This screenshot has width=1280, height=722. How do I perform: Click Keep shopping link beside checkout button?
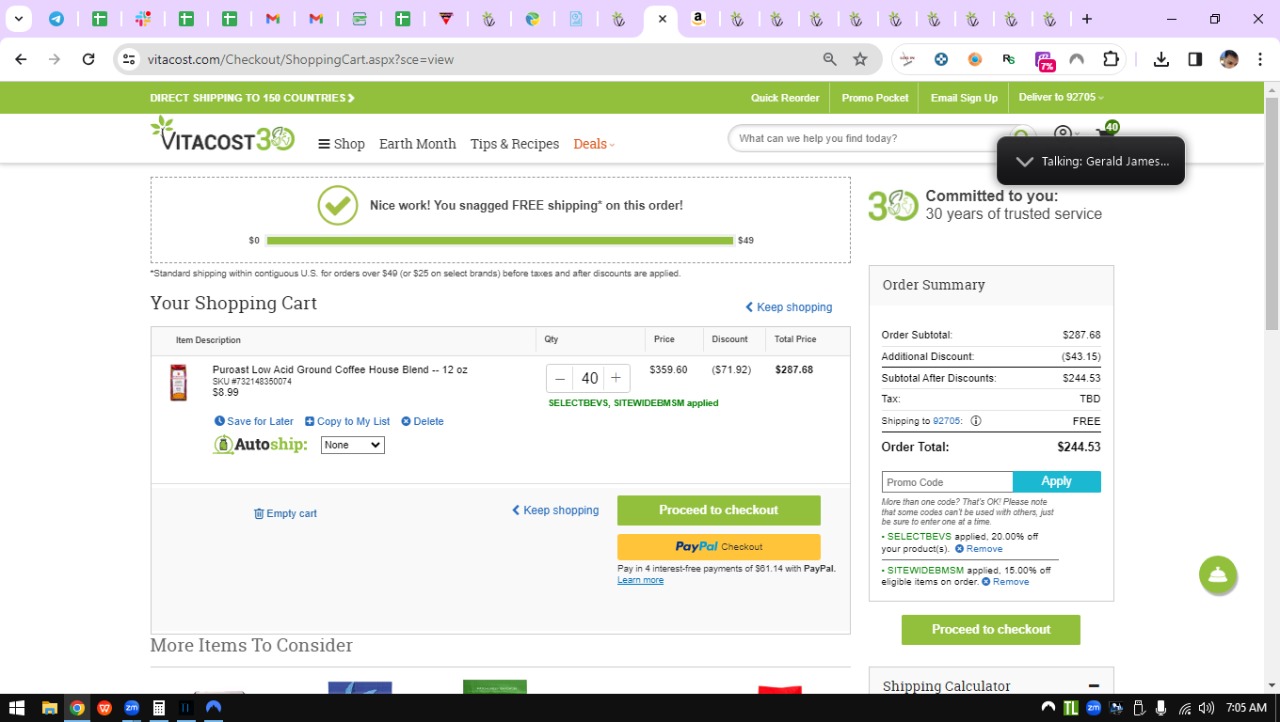tap(555, 510)
